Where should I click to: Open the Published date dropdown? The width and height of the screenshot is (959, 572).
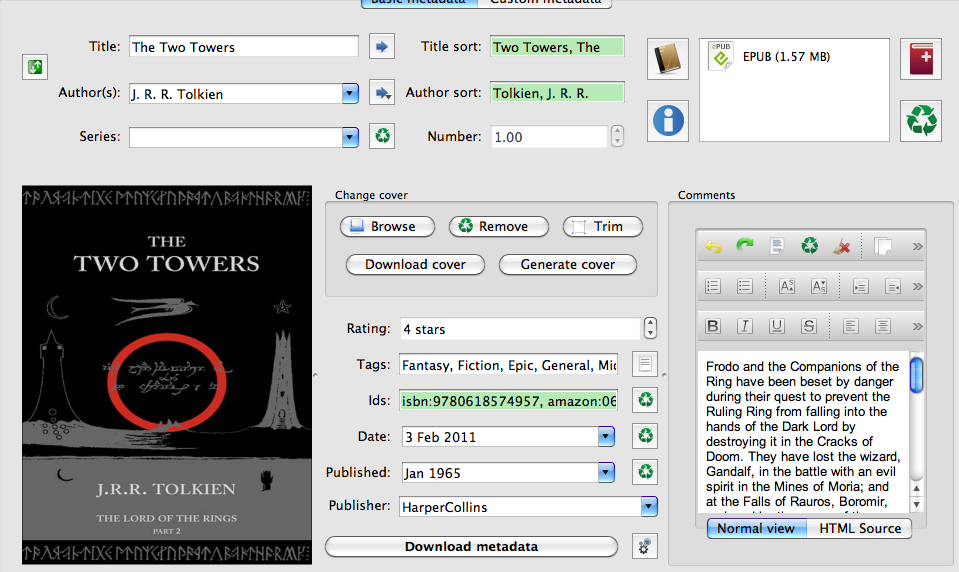click(605, 472)
